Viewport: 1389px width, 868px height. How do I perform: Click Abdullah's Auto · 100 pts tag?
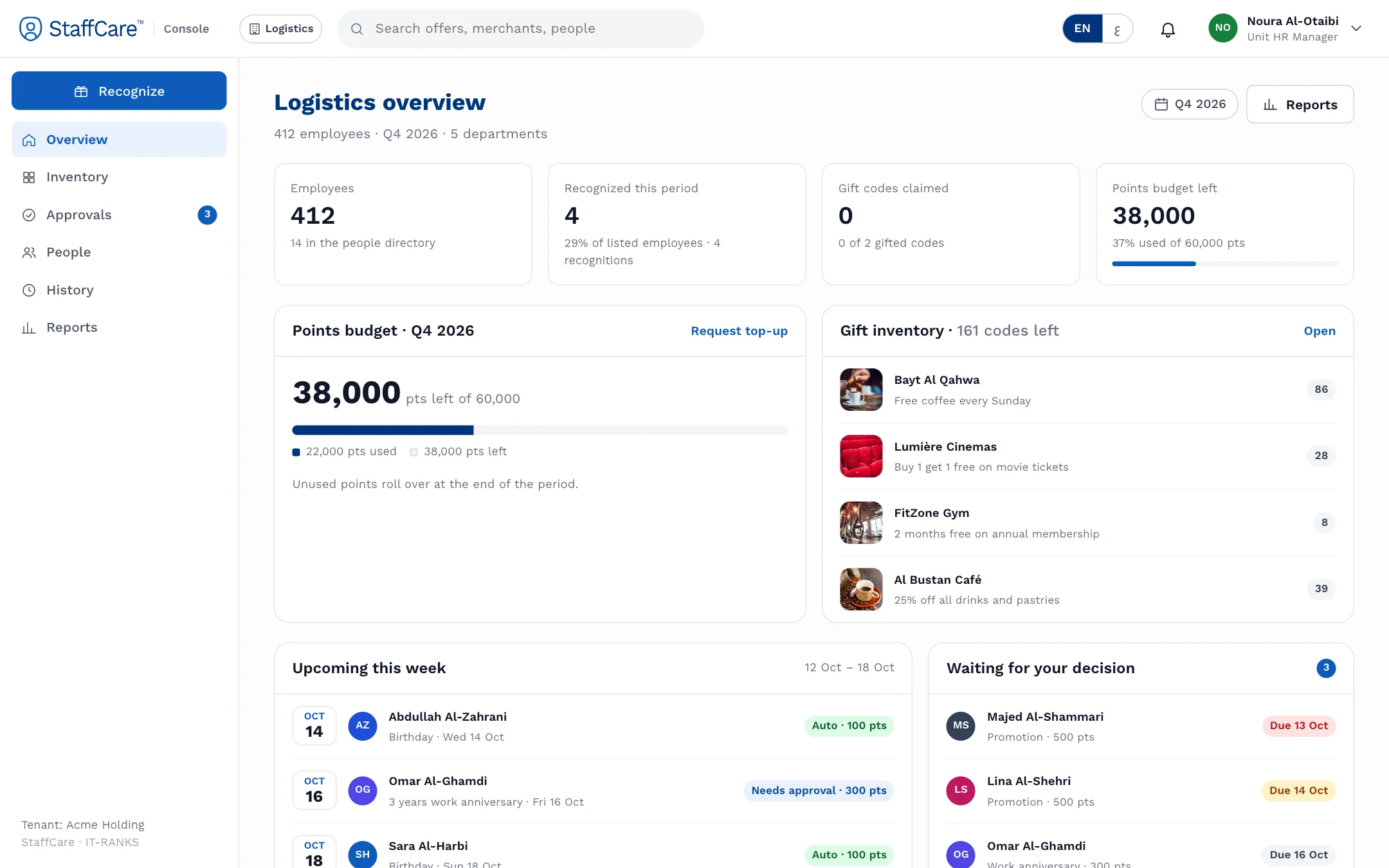click(x=849, y=725)
